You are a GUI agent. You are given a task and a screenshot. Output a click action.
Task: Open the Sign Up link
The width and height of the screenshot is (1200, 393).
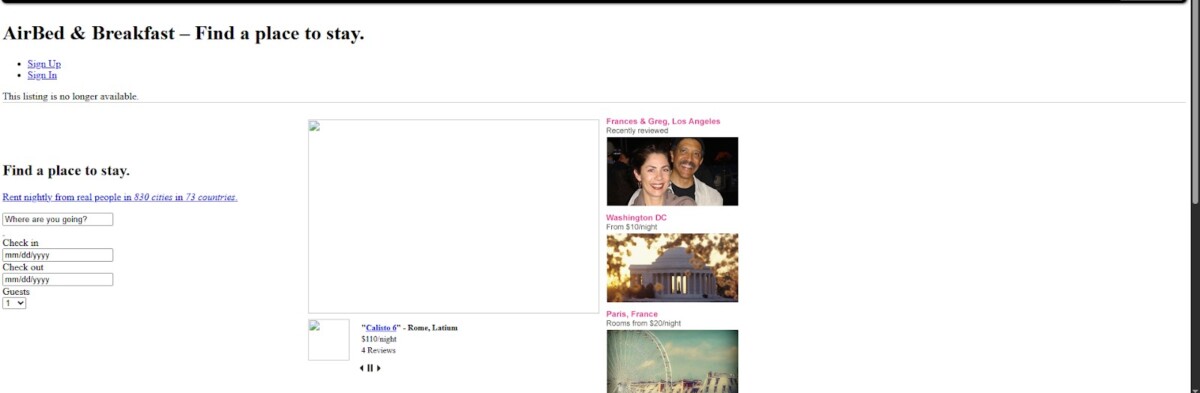[x=44, y=64]
